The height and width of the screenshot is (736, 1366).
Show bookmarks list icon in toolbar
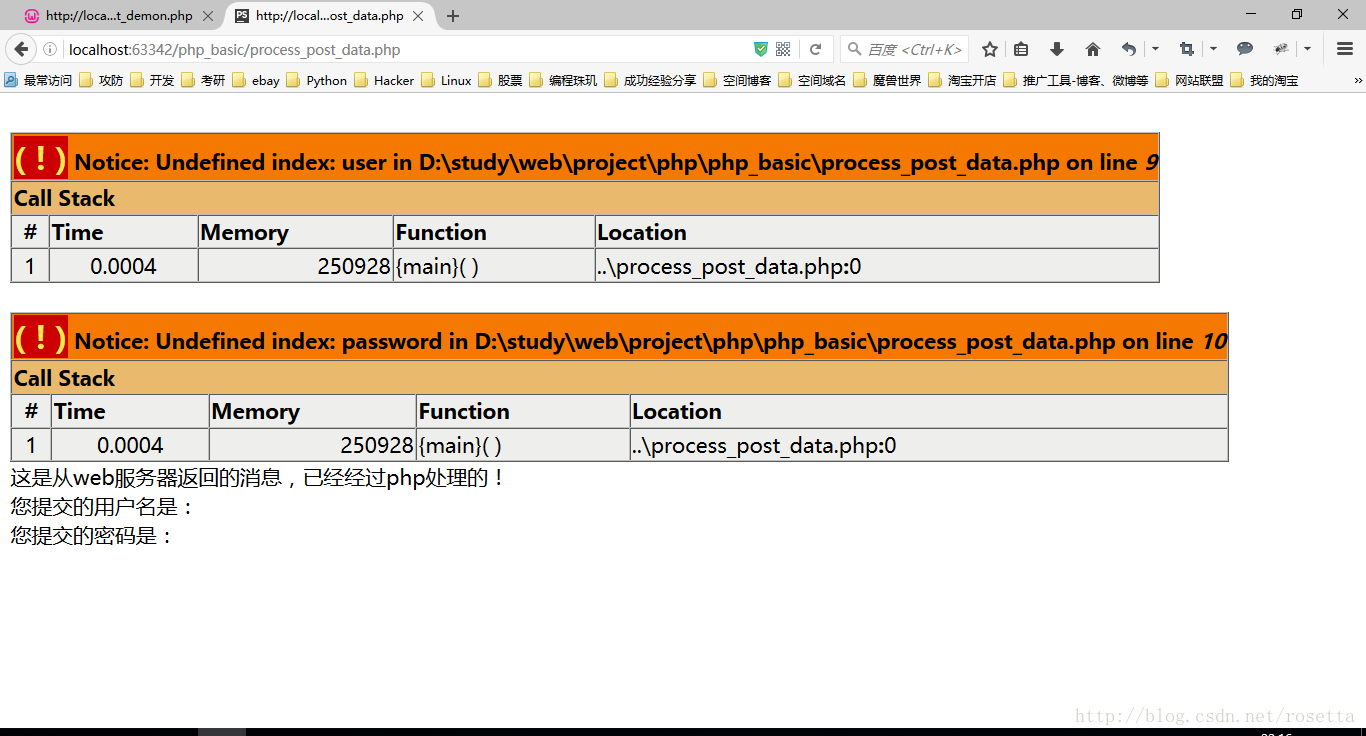(1021, 49)
